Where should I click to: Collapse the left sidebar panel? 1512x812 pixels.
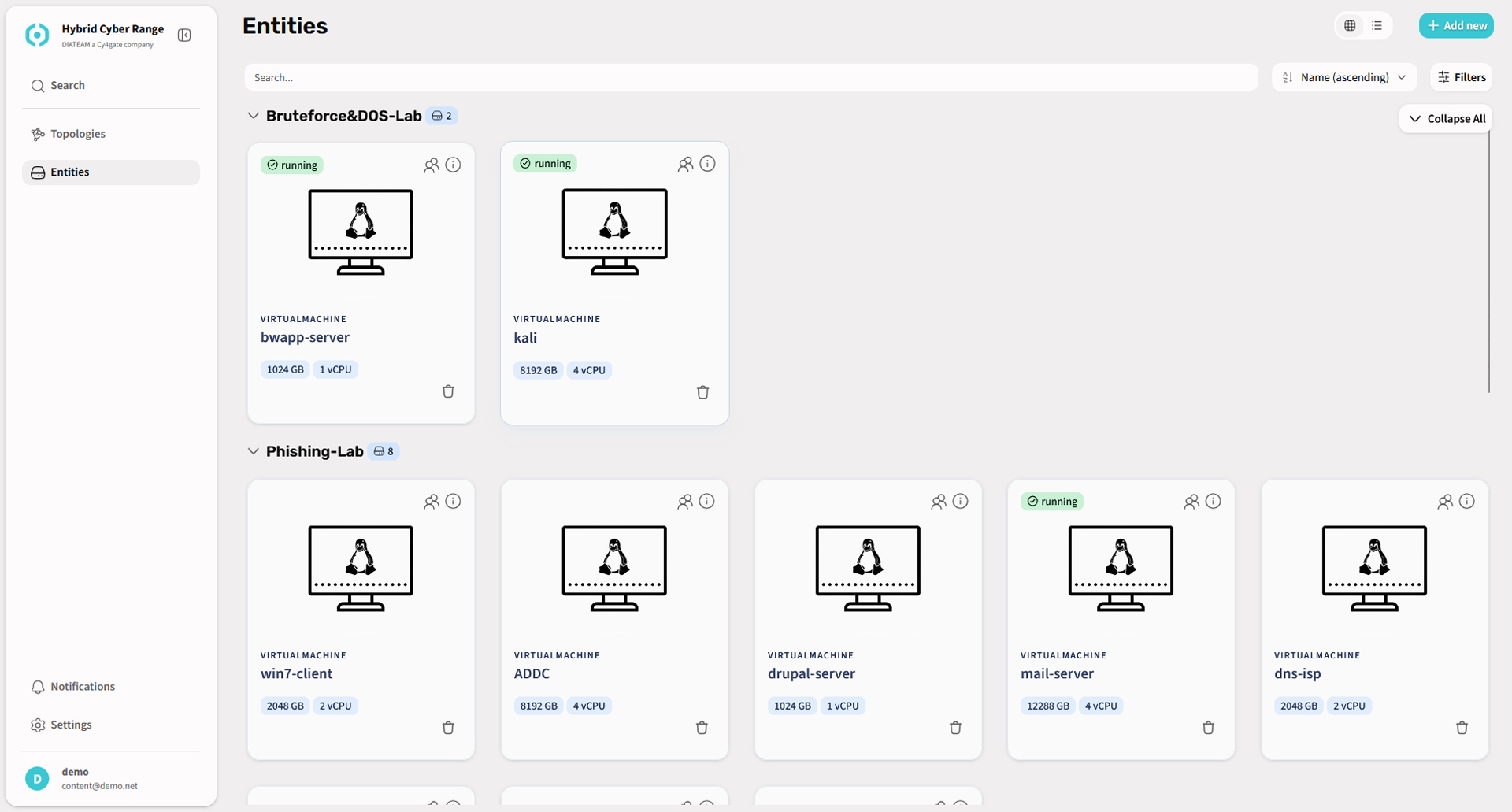[184, 35]
